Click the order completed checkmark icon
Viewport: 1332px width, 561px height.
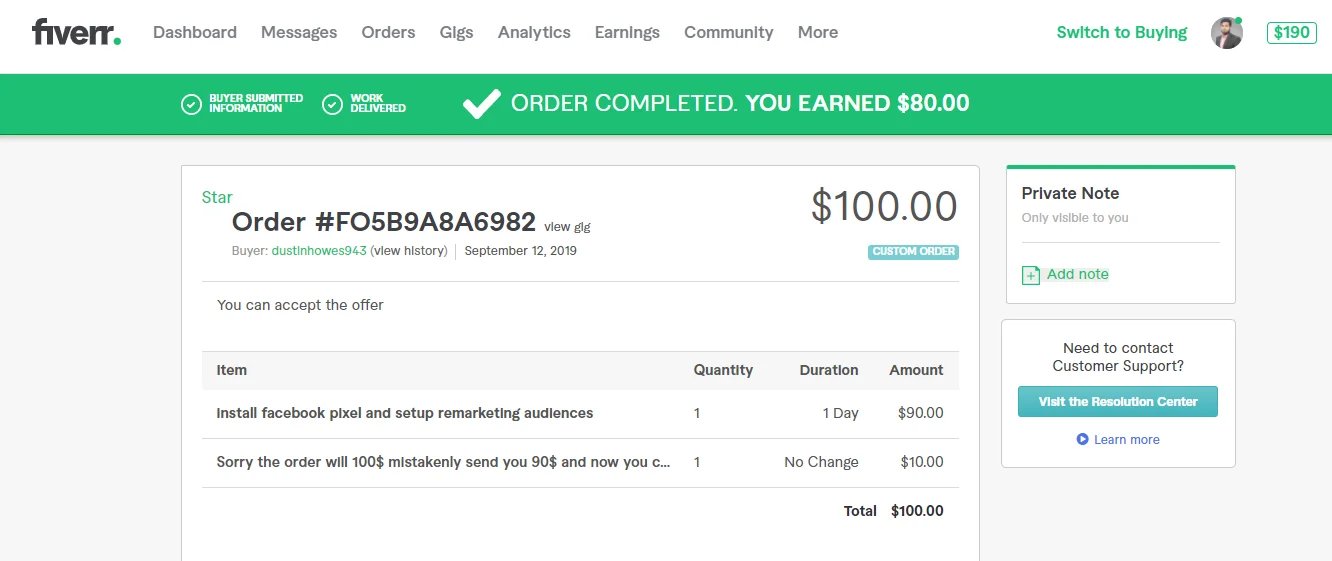pyautogui.click(x=481, y=103)
